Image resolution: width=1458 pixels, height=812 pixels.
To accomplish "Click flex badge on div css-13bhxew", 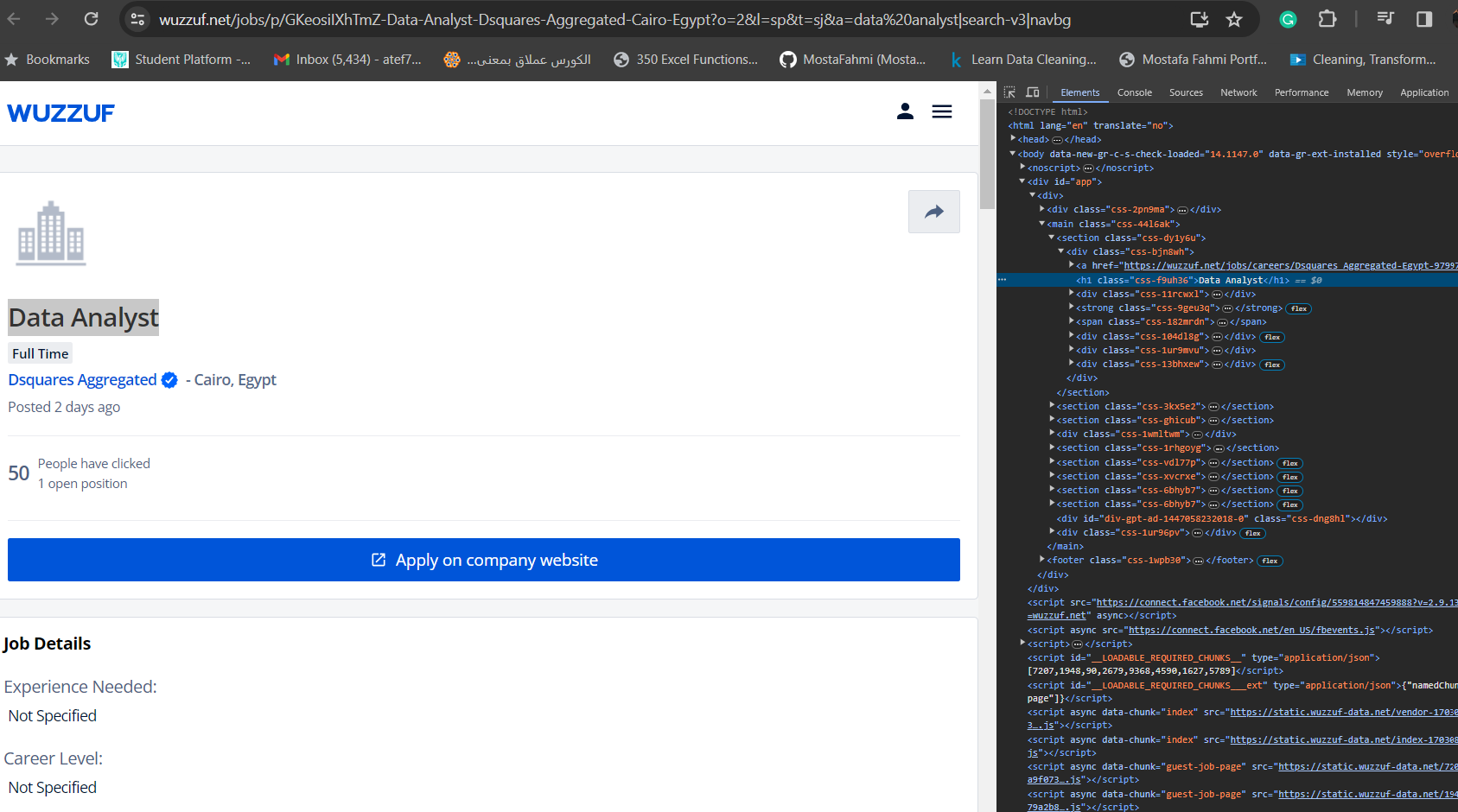I will point(1272,365).
